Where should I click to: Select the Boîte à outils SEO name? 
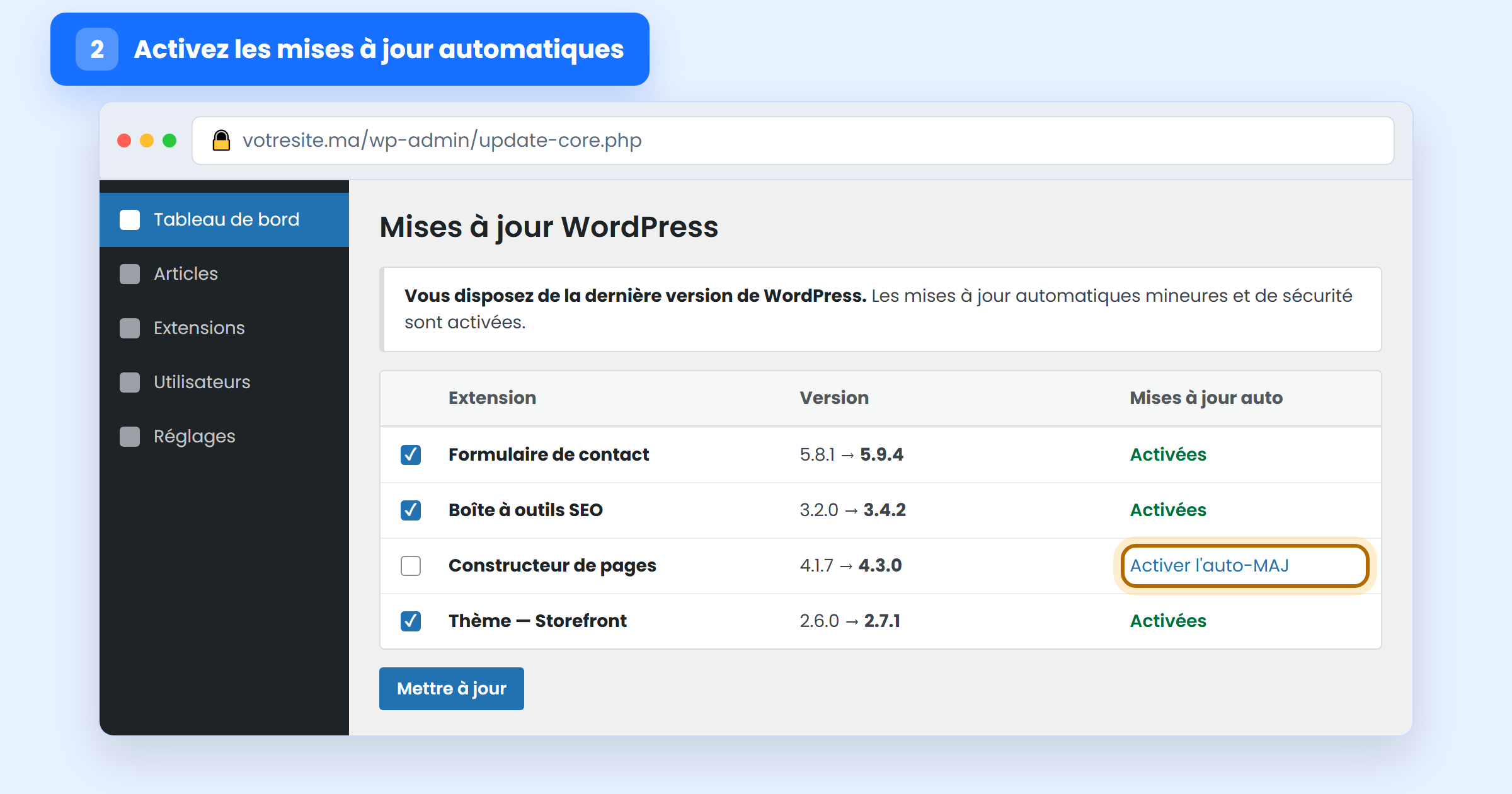click(525, 510)
